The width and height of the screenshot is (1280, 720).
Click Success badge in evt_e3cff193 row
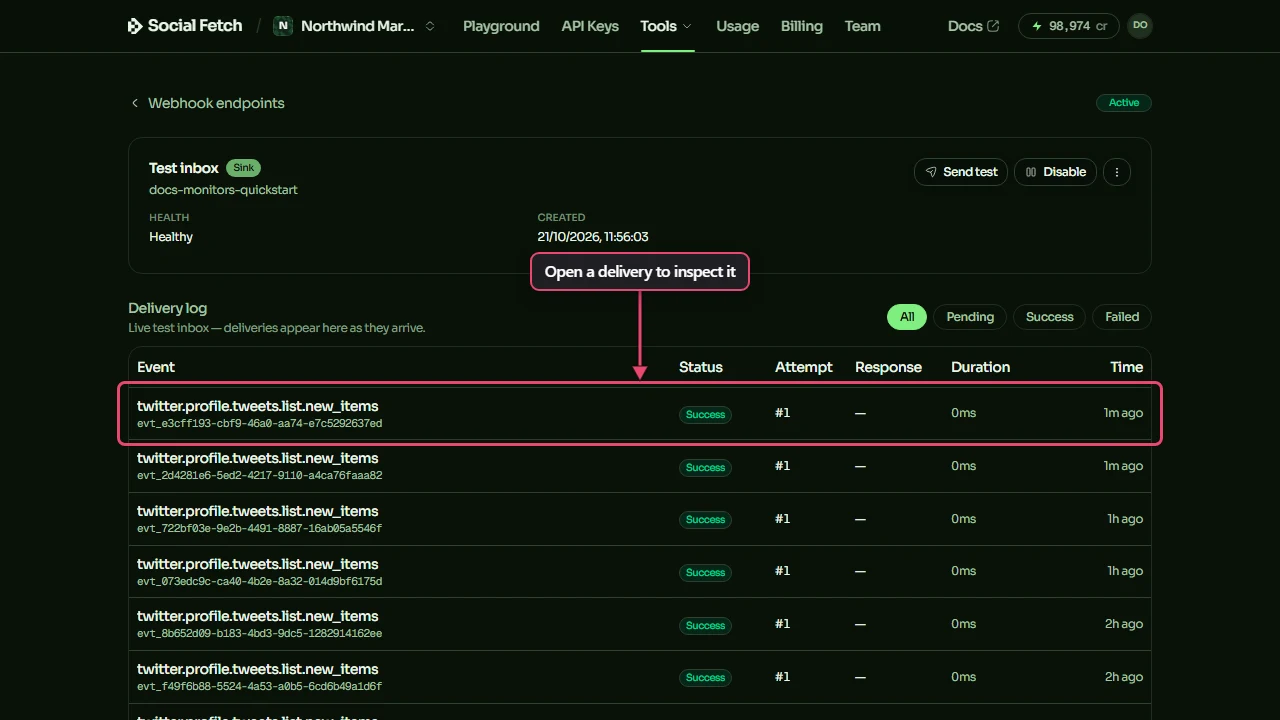point(705,414)
